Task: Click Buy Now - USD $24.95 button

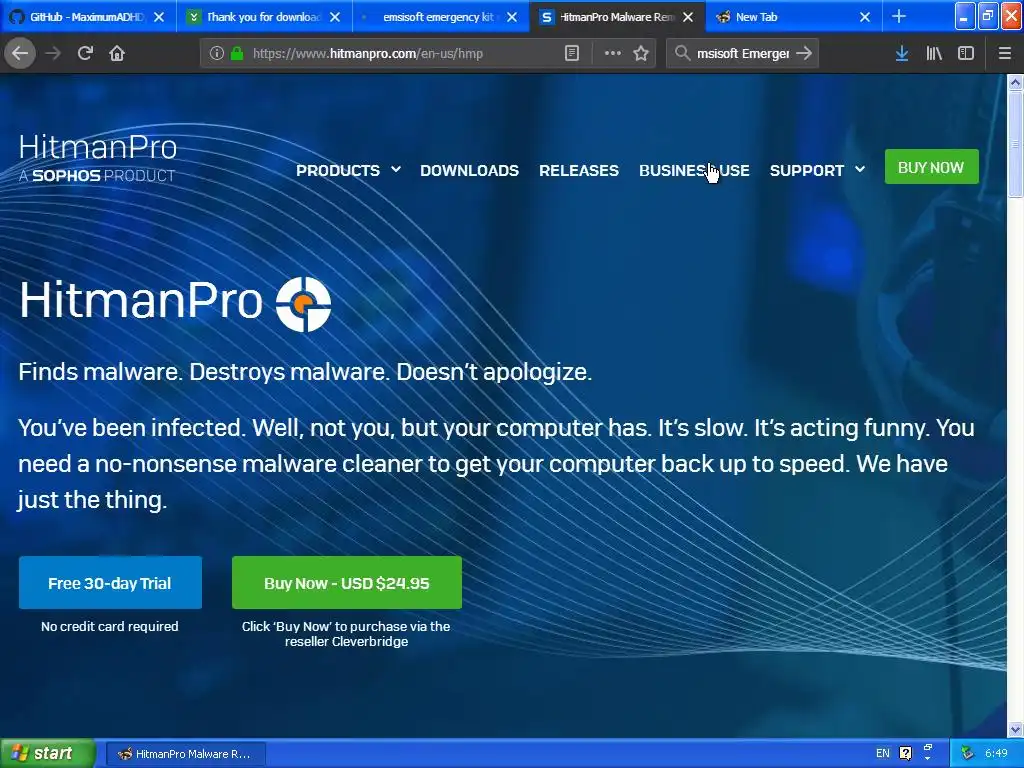Action: point(347,583)
